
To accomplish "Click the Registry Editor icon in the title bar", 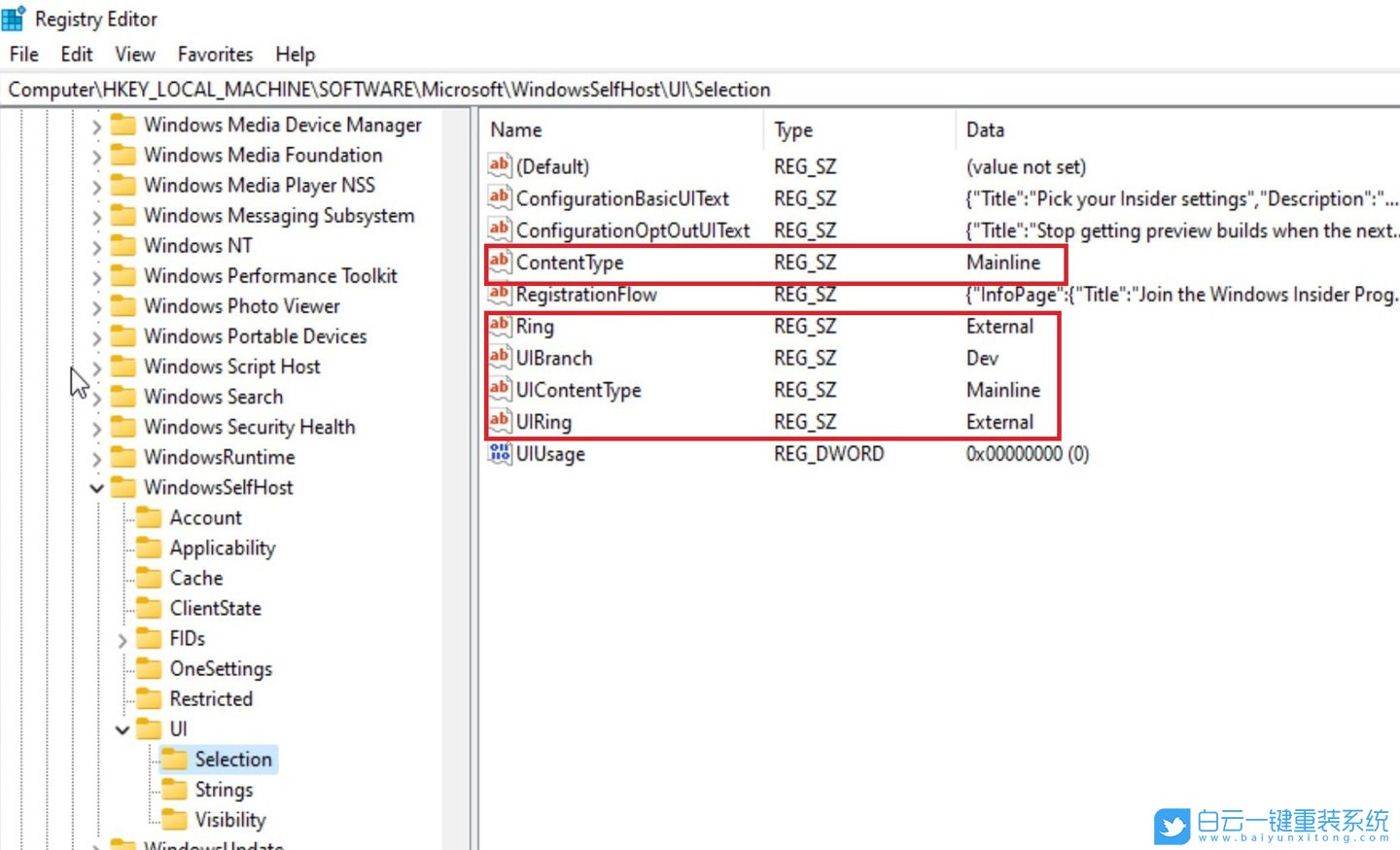I will point(14,18).
